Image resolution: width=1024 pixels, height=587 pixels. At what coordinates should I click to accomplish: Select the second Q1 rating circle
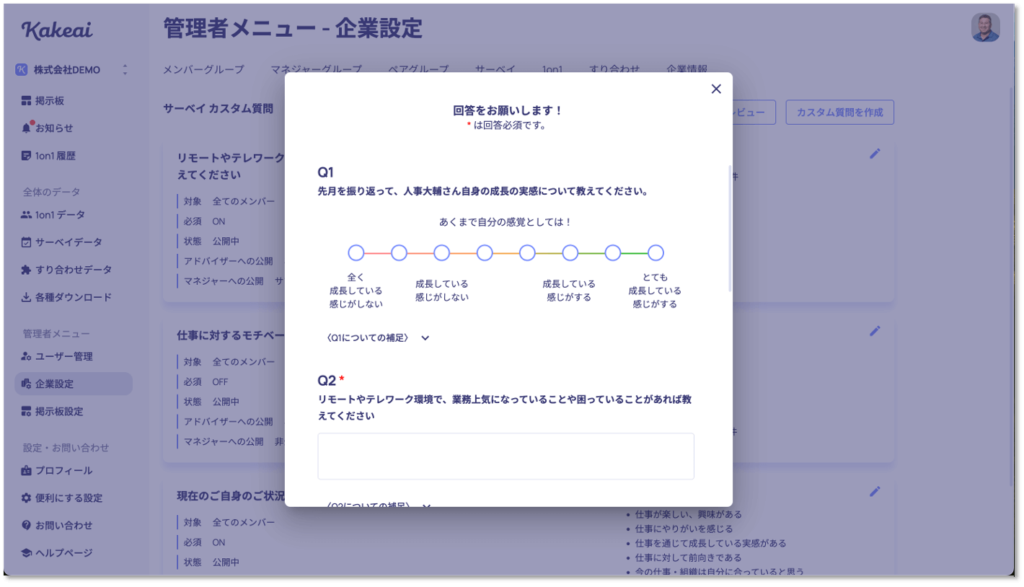coord(399,253)
